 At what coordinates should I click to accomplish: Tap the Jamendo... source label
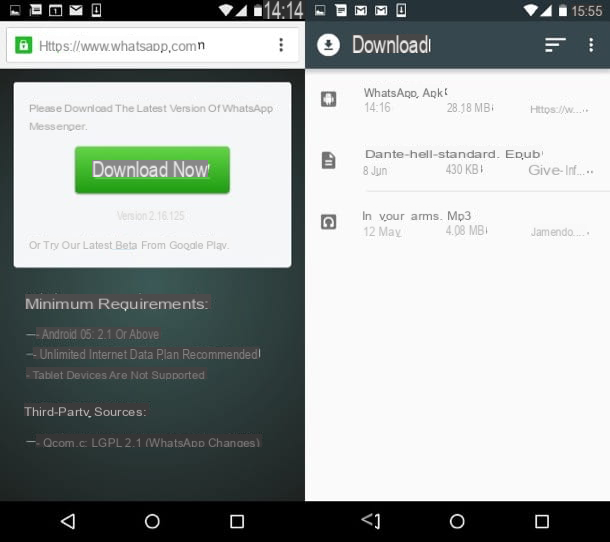(560, 232)
